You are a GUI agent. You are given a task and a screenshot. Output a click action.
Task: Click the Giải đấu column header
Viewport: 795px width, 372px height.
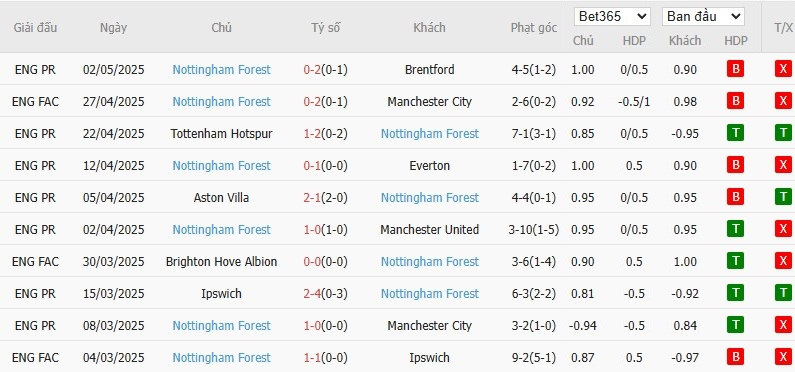[x=35, y=27]
